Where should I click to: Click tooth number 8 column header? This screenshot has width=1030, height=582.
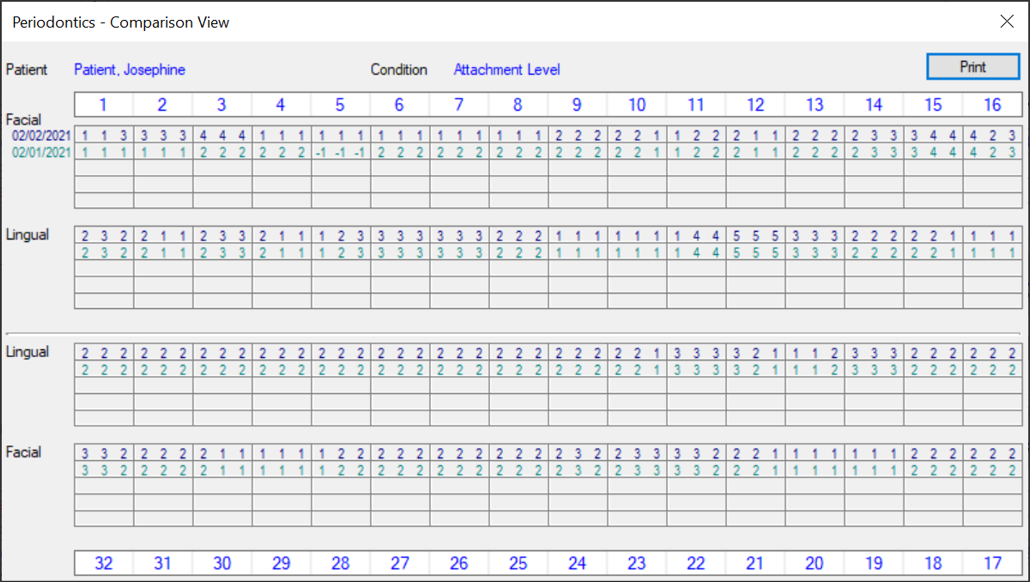pyautogui.click(x=517, y=105)
